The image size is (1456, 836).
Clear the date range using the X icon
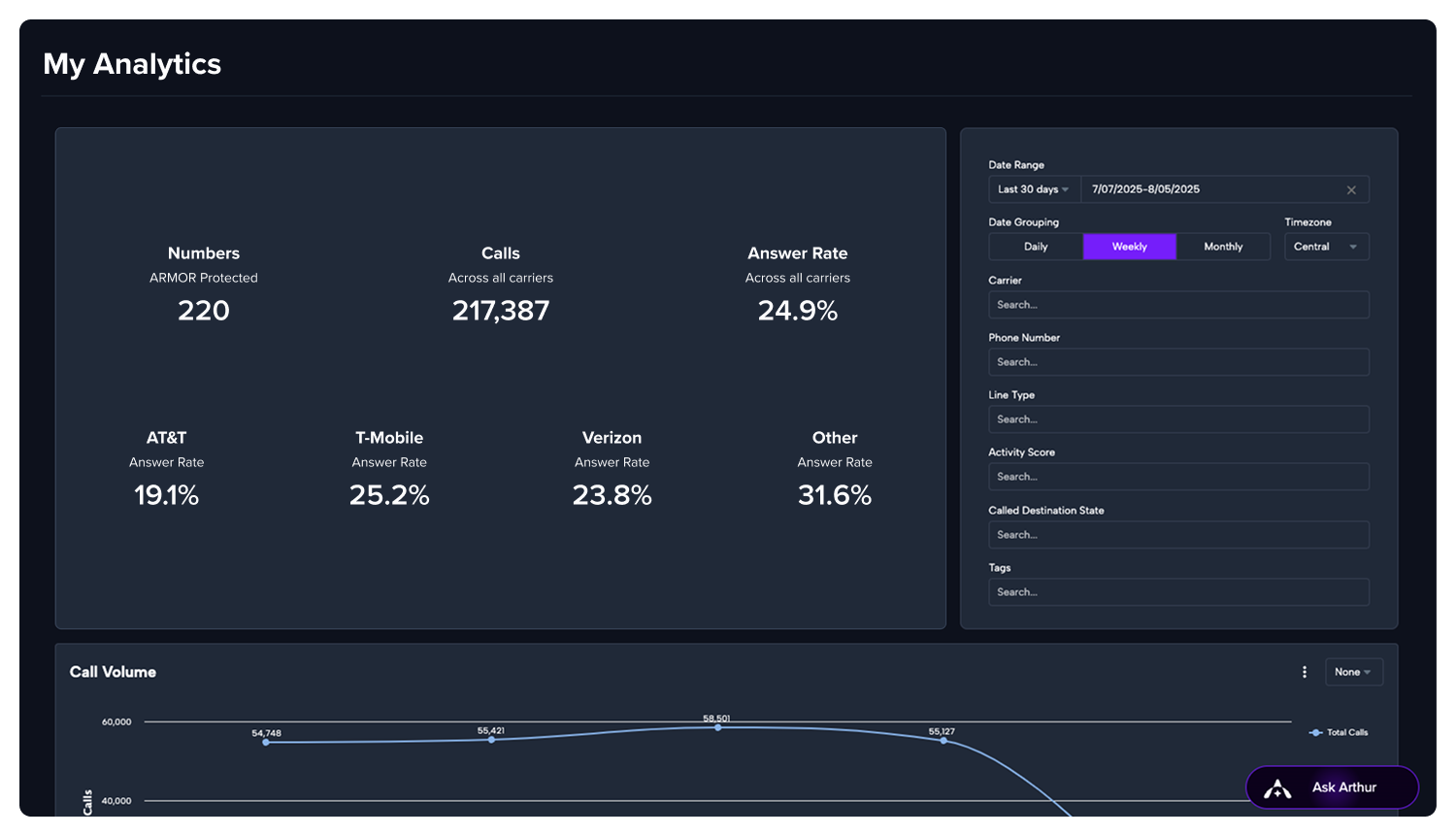coord(1351,189)
